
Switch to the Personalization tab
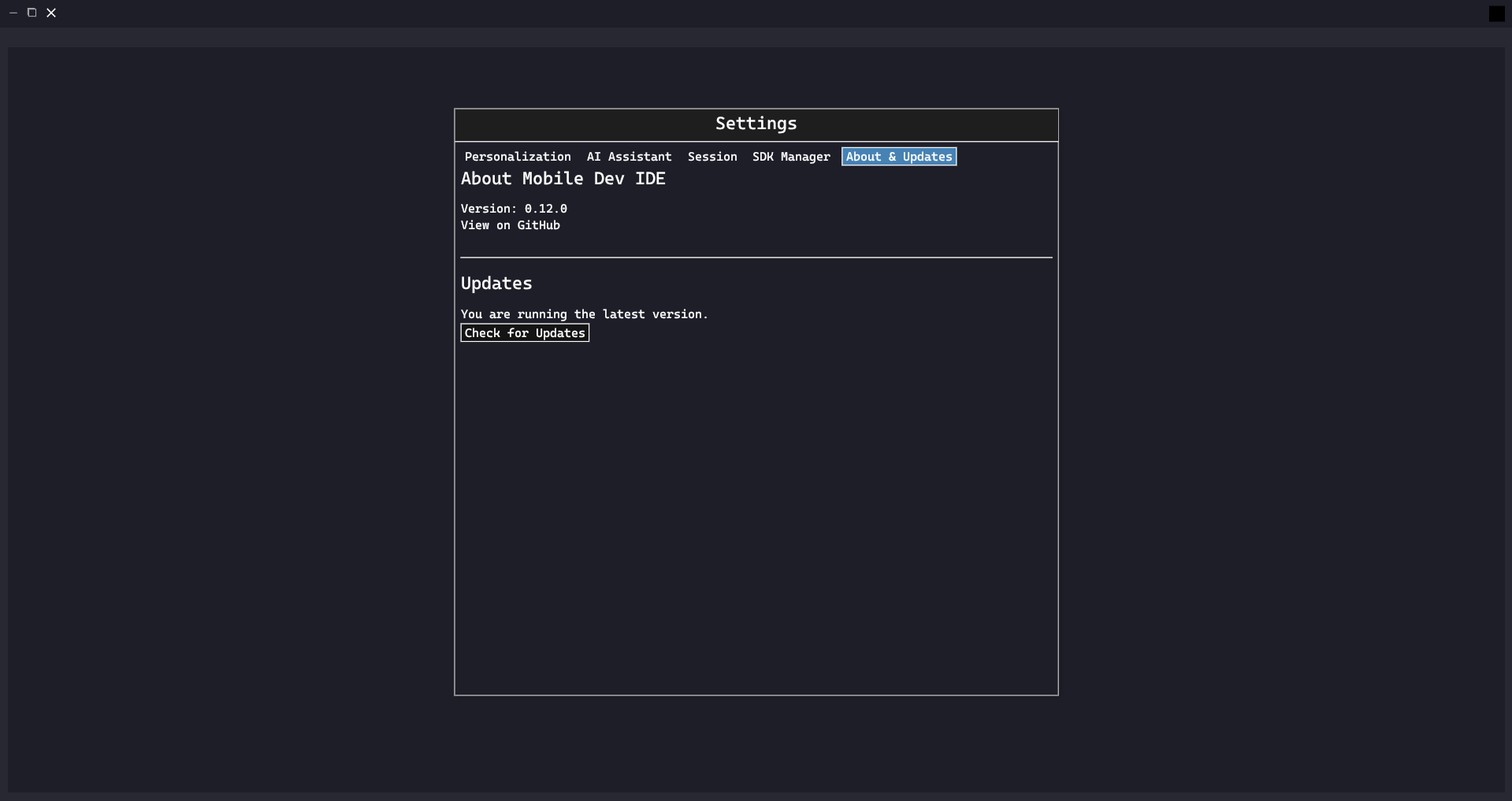[x=518, y=157]
